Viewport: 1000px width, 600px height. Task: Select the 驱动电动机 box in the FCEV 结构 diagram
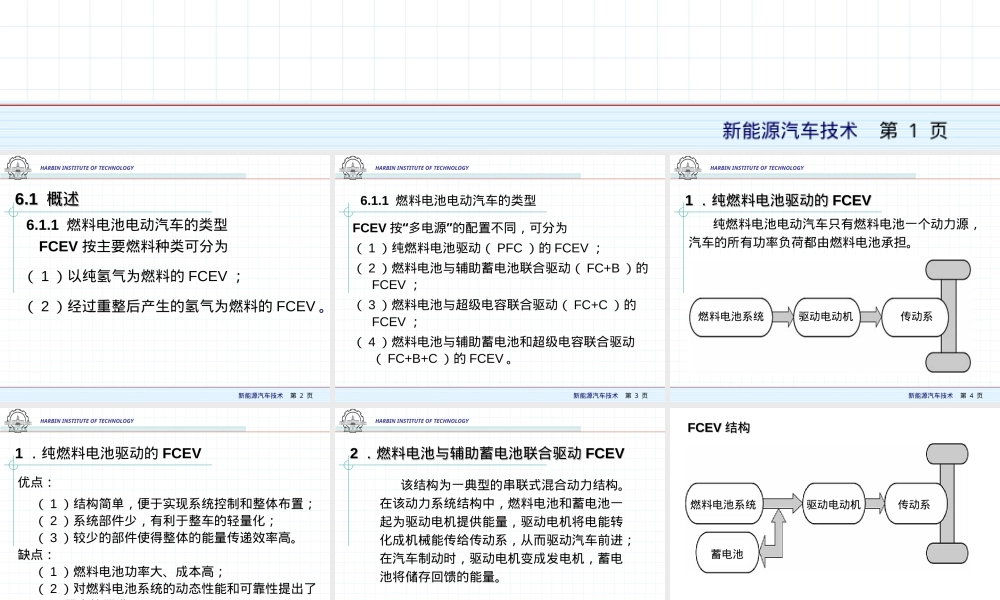[834, 504]
